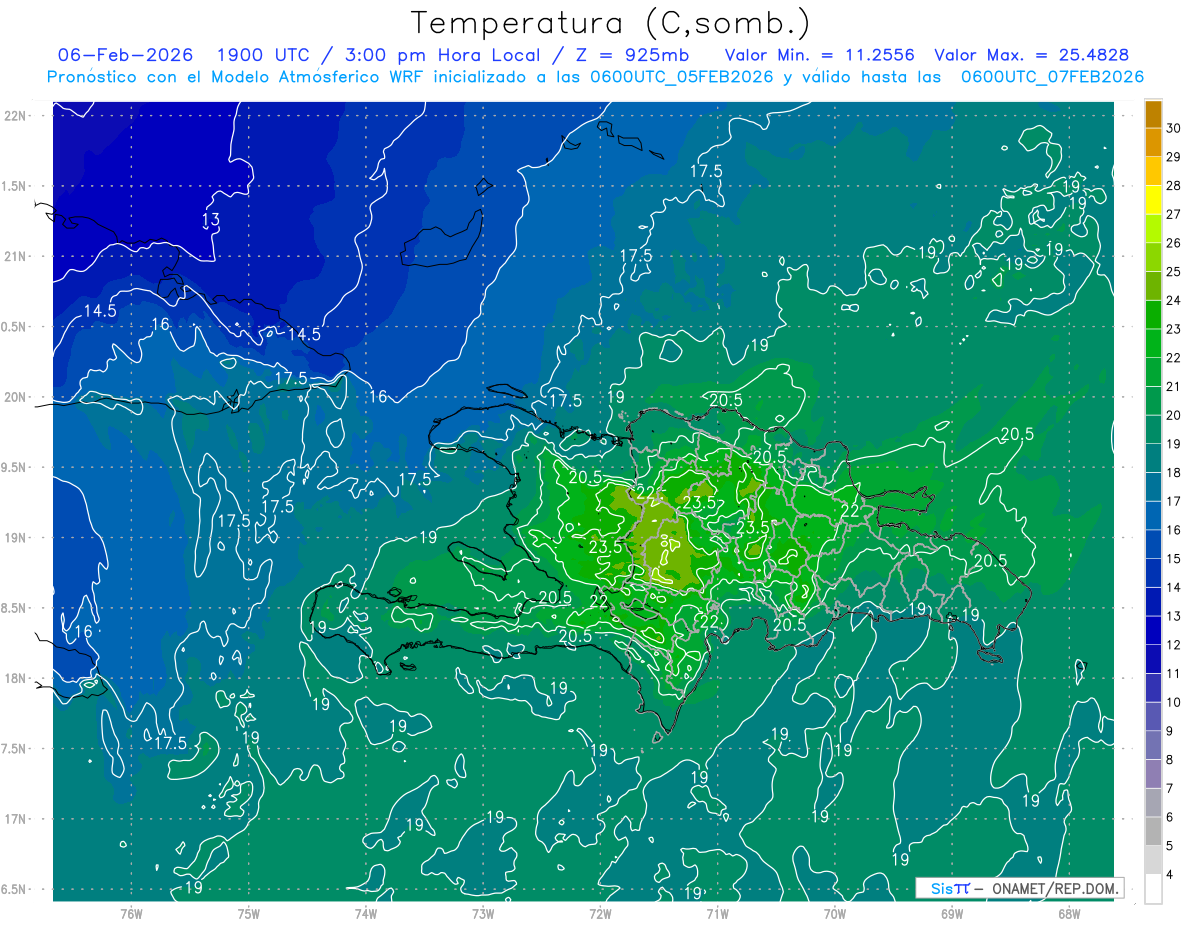Screen dimensions: 1200x927
Task: Click the 68W longitude axis label
Action: [1068, 914]
